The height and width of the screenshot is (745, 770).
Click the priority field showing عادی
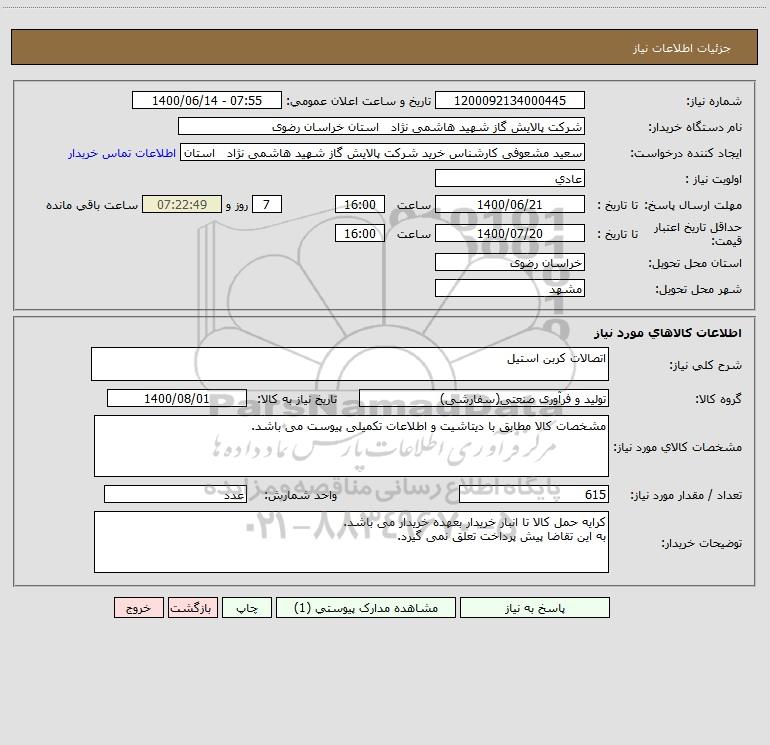510,178
